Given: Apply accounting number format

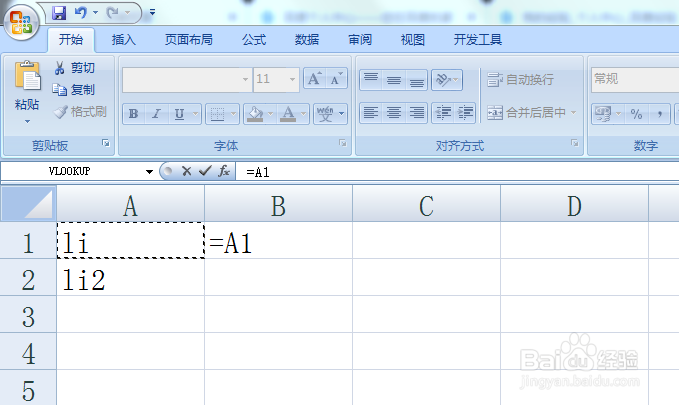Looking at the screenshot, I should pos(603,114).
